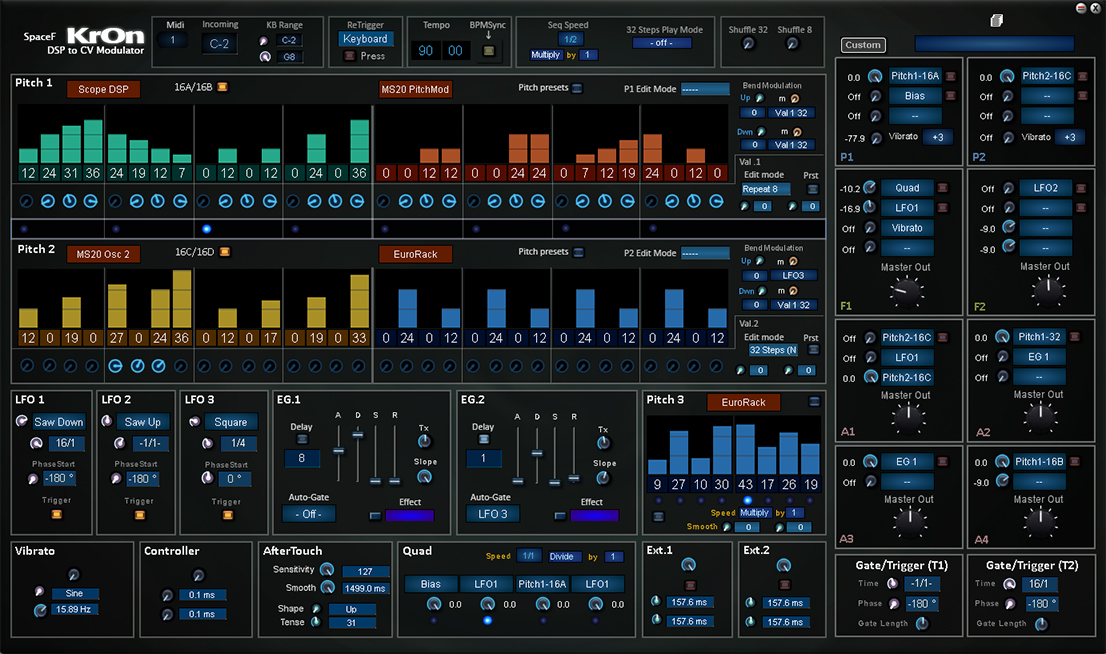
Task: Select the Scope DSP output for Pitch 1
Action: click(103, 89)
